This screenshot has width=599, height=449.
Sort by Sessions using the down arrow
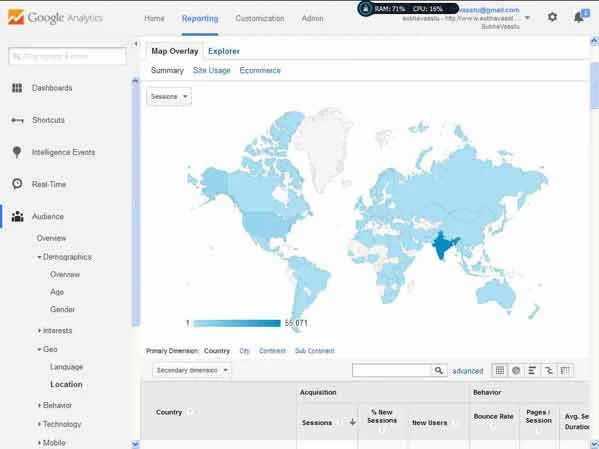pos(353,422)
